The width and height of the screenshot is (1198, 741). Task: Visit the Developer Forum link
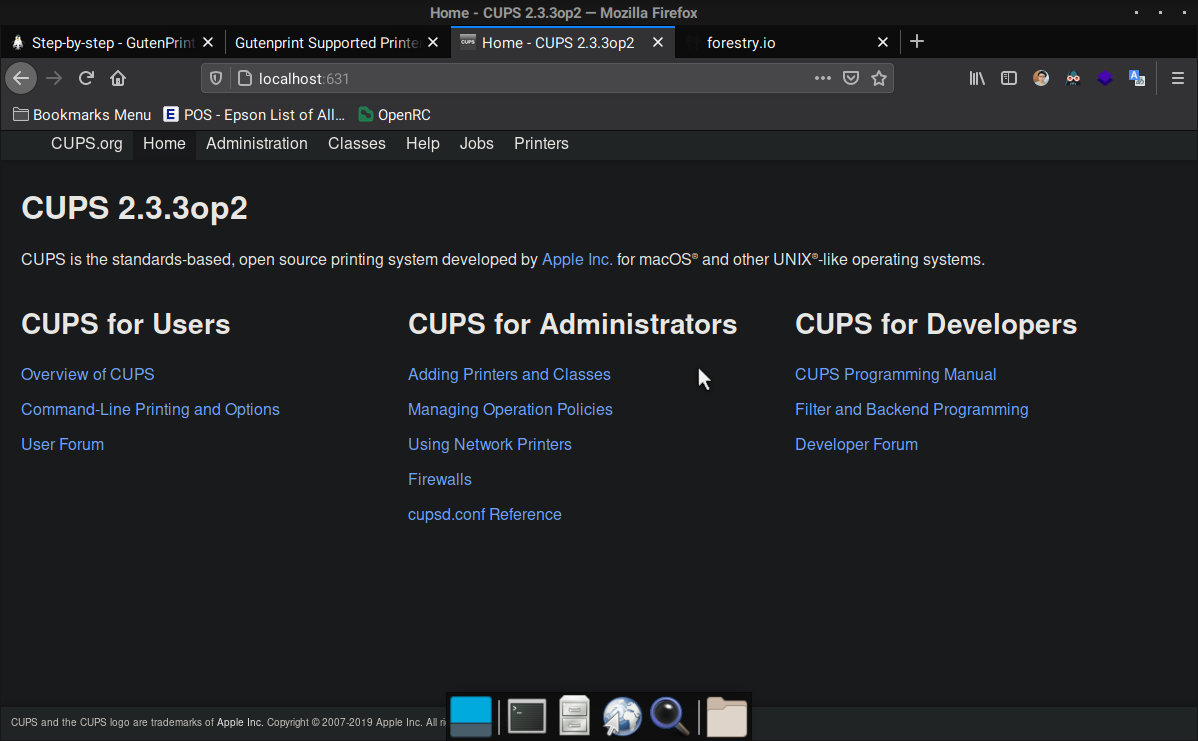click(x=856, y=445)
